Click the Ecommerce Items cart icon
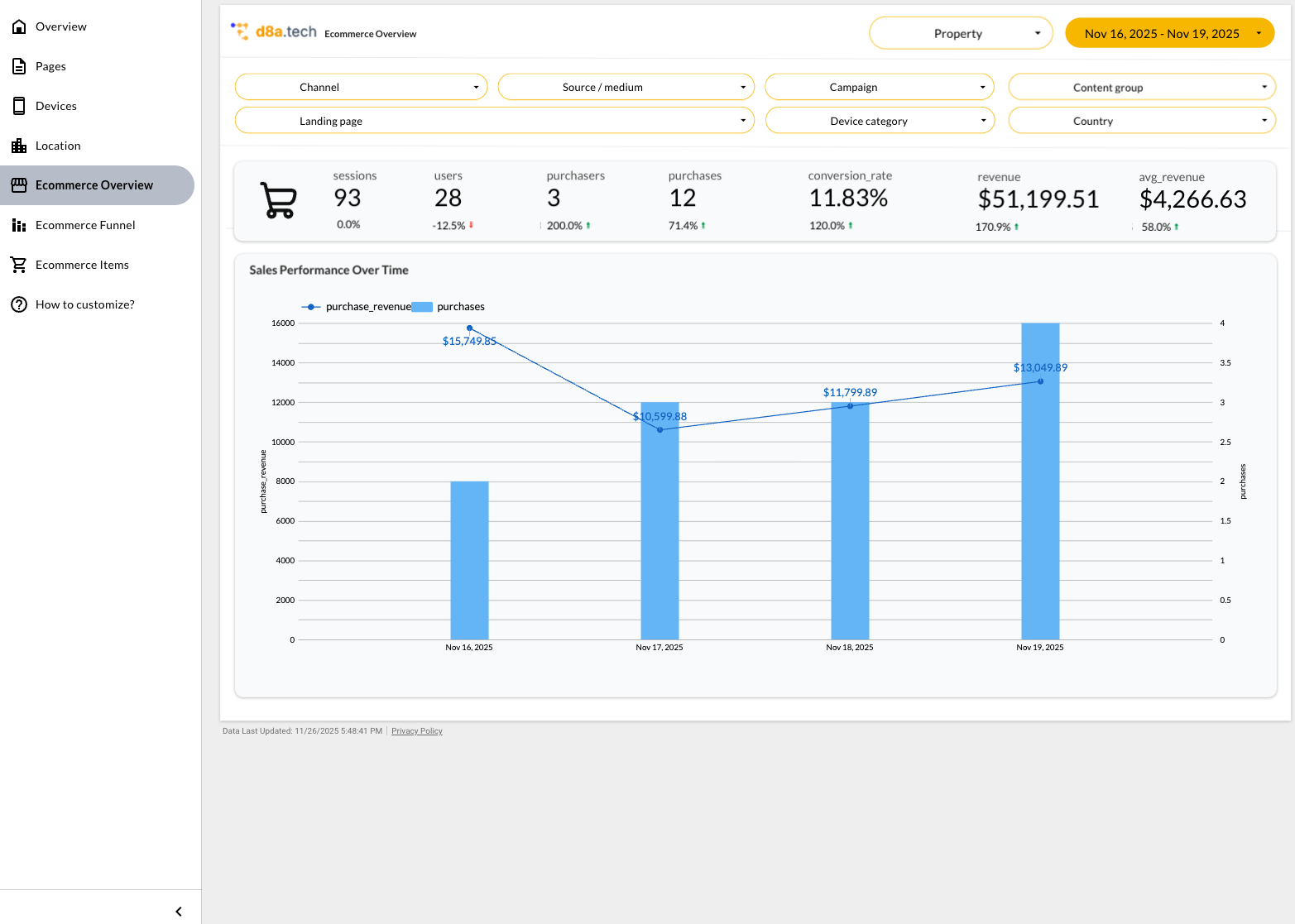 tap(19, 265)
